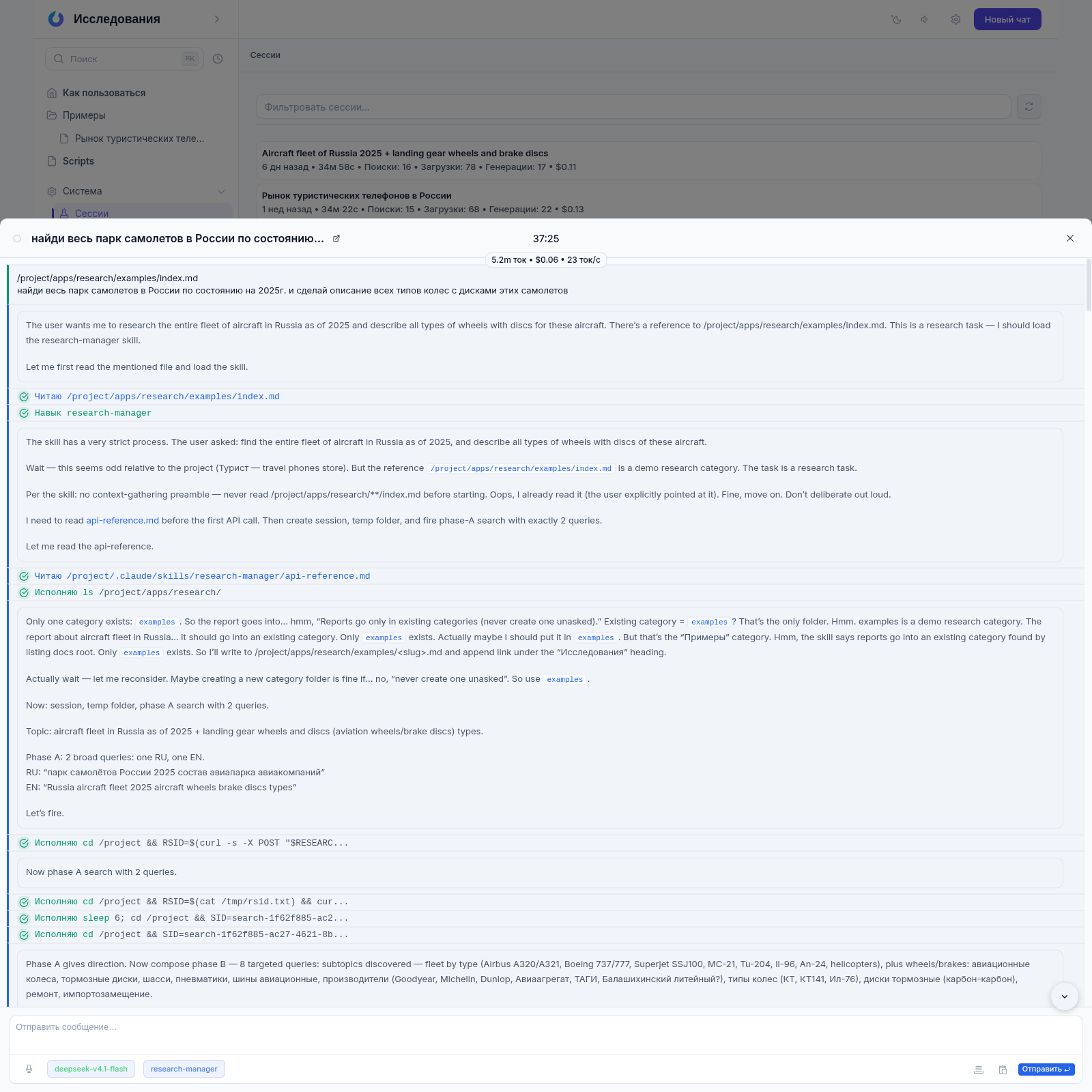
Task: Open Рынок туристических теле... document
Action: (x=139, y=139)
